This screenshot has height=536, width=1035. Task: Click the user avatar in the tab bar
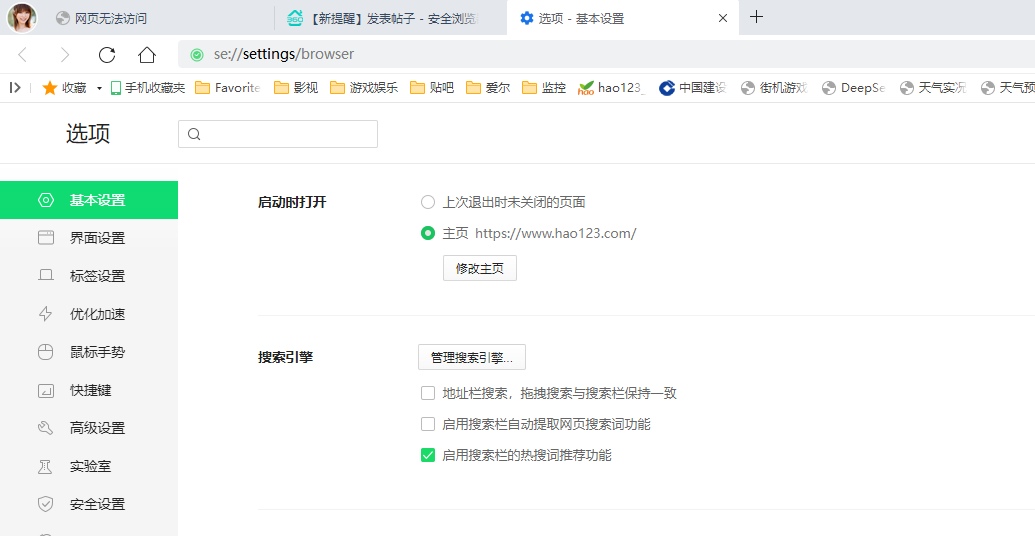tap(22, 17)
